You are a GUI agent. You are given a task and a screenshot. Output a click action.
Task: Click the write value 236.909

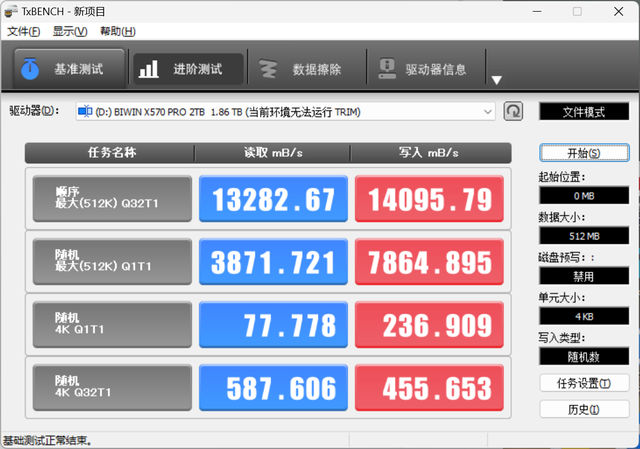coord(429,325)
